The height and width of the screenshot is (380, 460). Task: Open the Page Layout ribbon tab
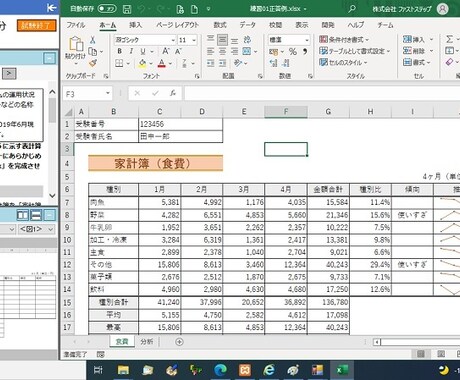pos(178,25)
